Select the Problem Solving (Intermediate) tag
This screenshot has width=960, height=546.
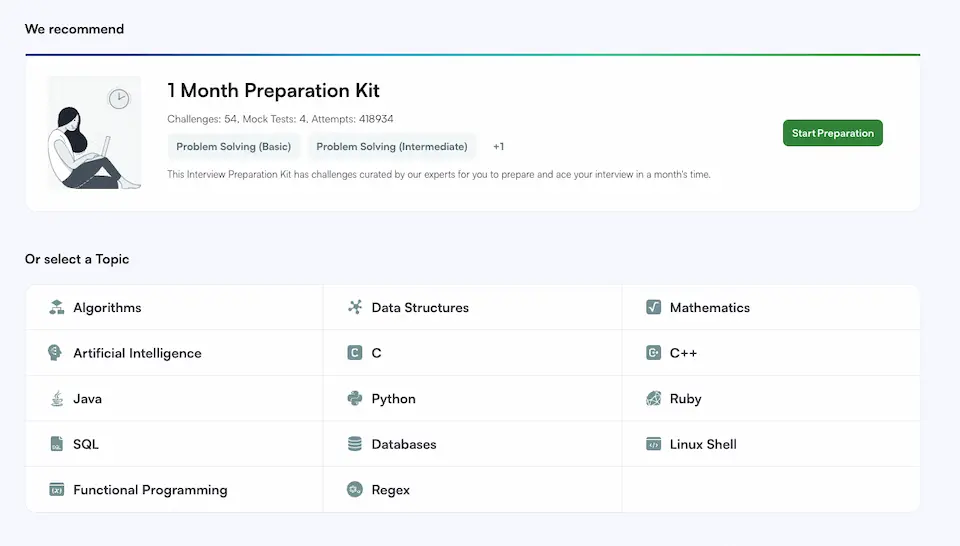point(392,147)
